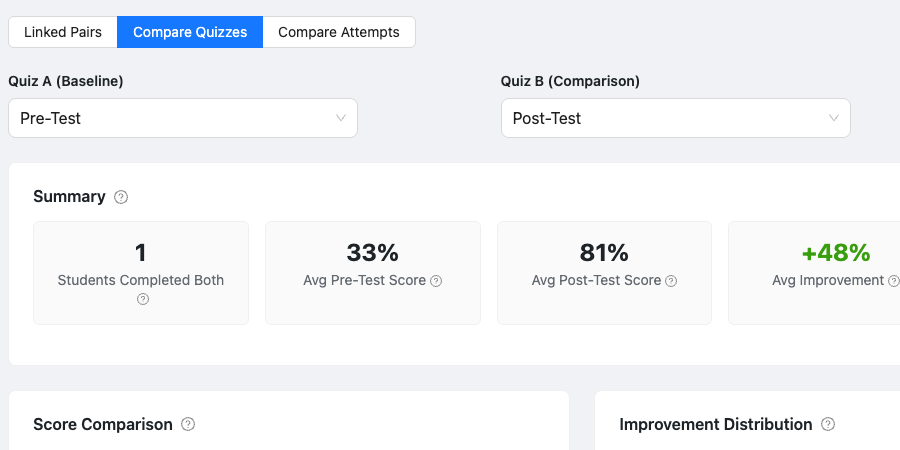
Task: Click help icon beside Avg Pre-Test Score
Action: coord(436,281)
